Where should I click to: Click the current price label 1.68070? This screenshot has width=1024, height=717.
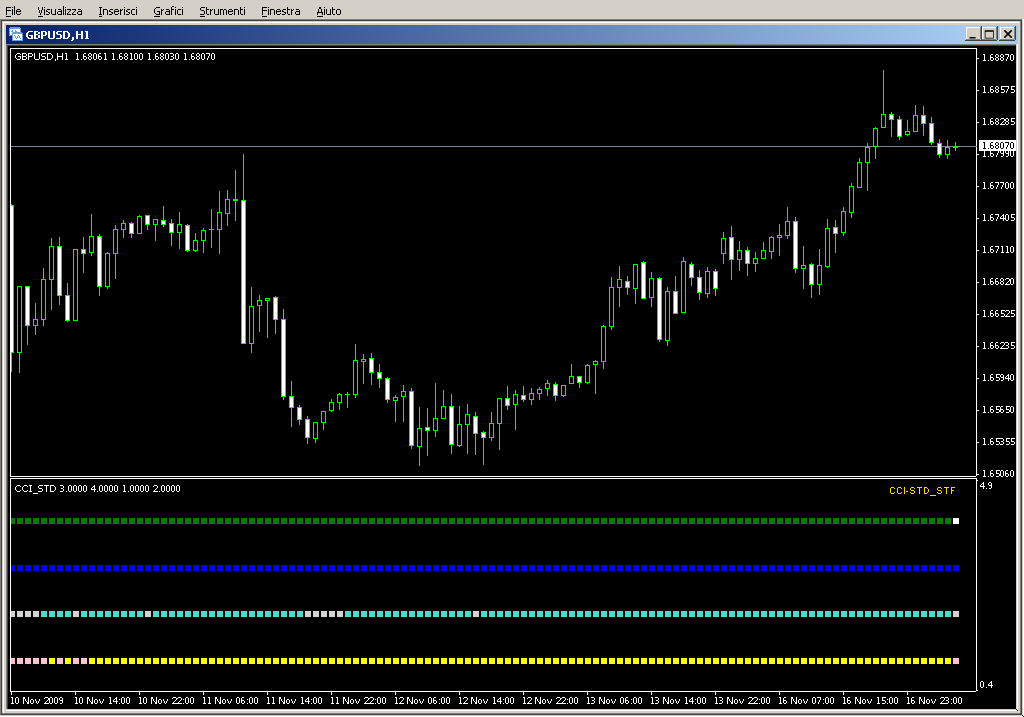996,145
